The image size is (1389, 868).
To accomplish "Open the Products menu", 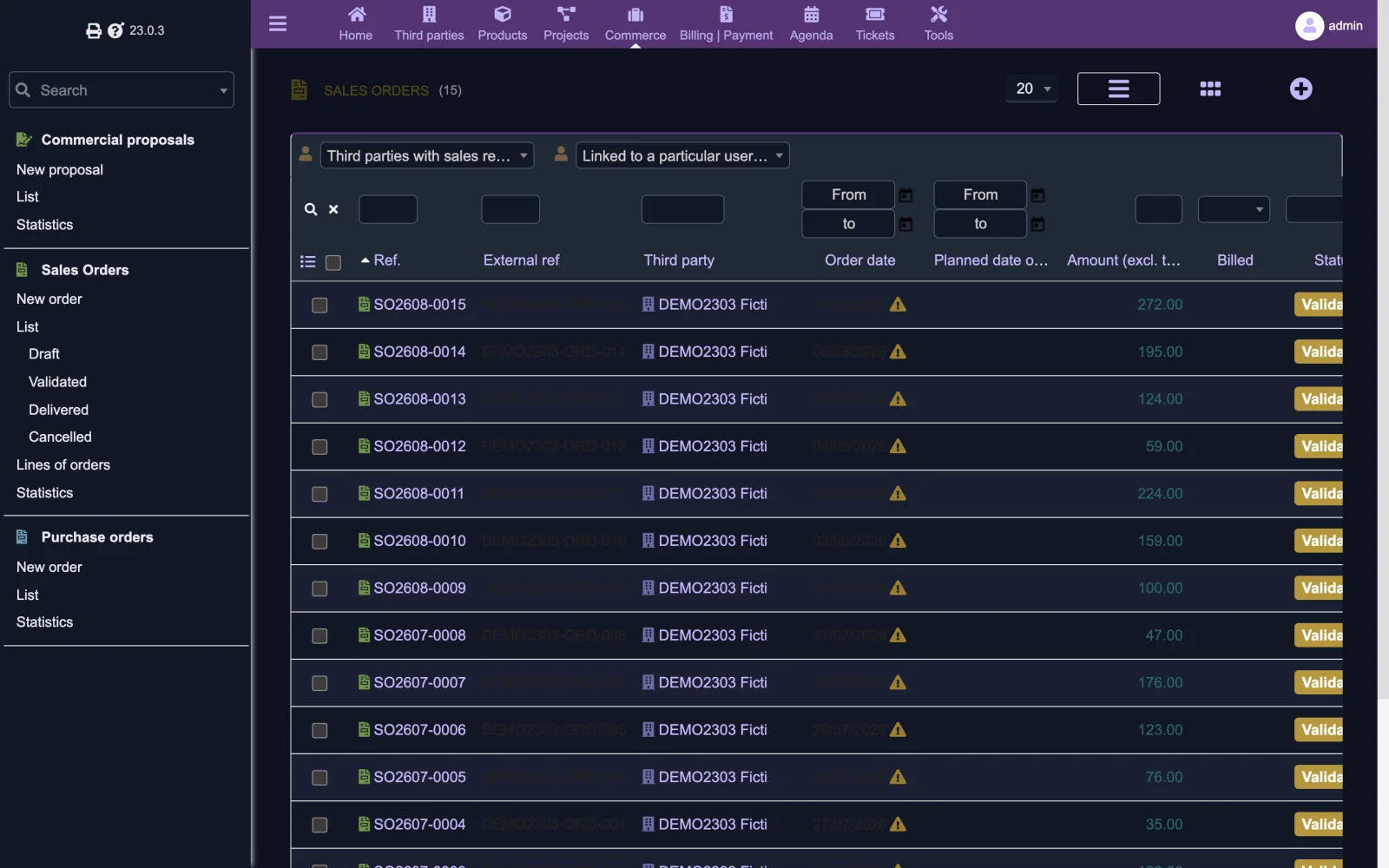I will (503, 24).
